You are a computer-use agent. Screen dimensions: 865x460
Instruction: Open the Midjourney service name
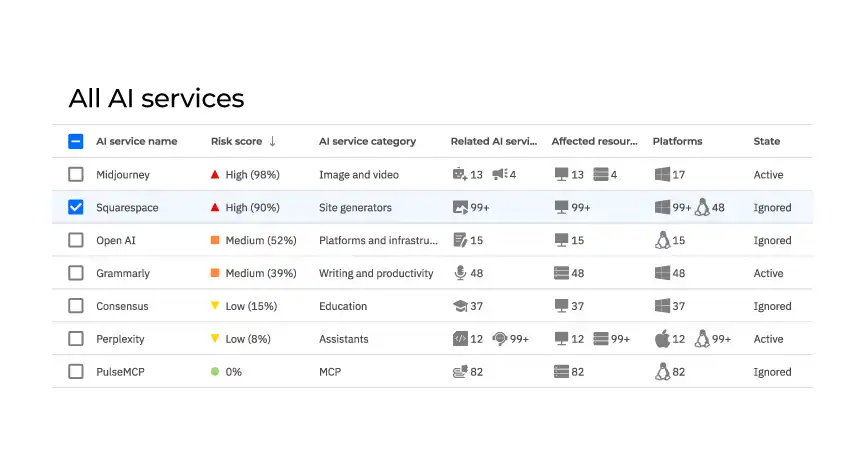[122, 175]
